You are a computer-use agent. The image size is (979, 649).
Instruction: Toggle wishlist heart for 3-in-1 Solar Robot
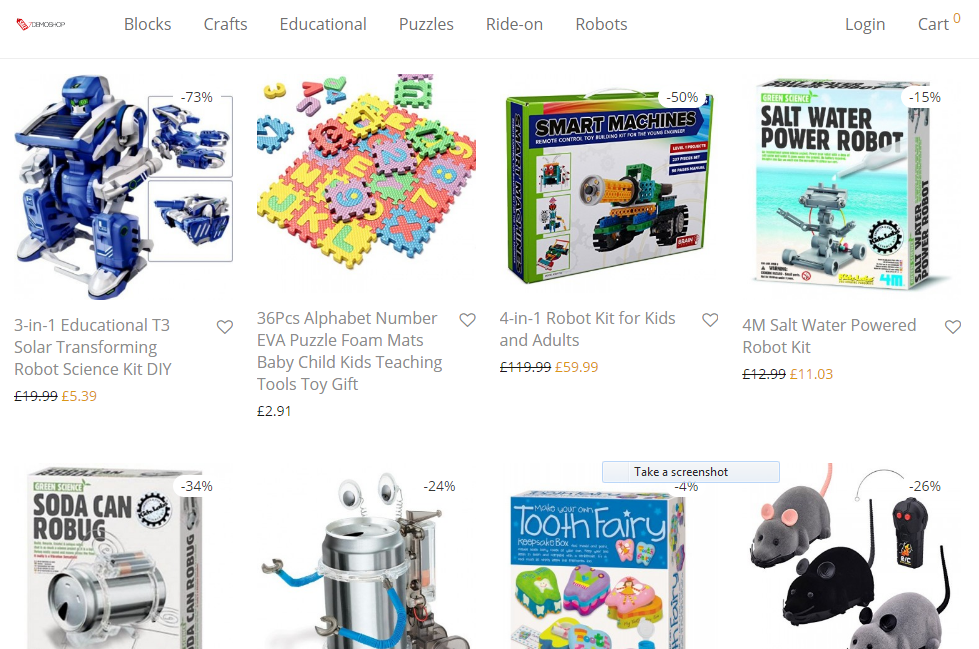coord(225,327)
